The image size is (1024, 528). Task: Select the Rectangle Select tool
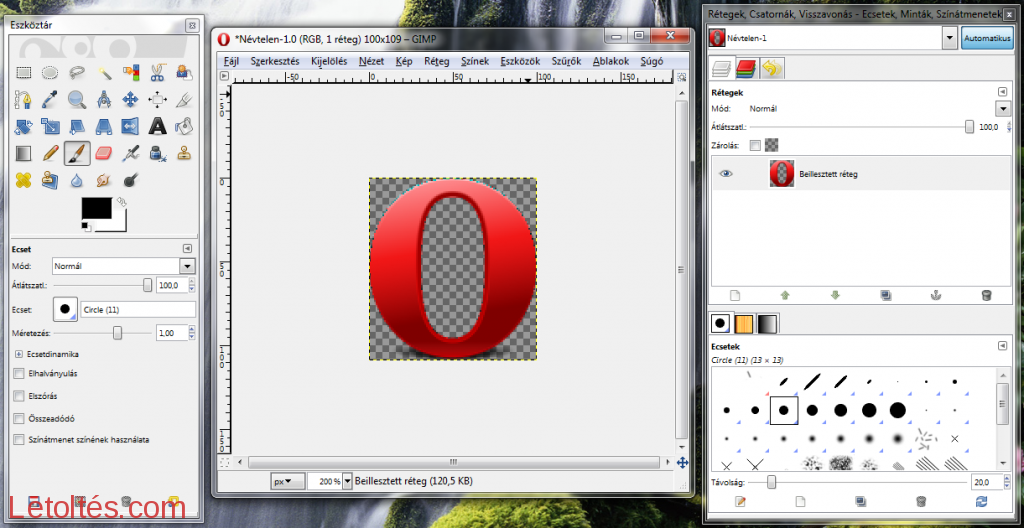tap(24, 73)
